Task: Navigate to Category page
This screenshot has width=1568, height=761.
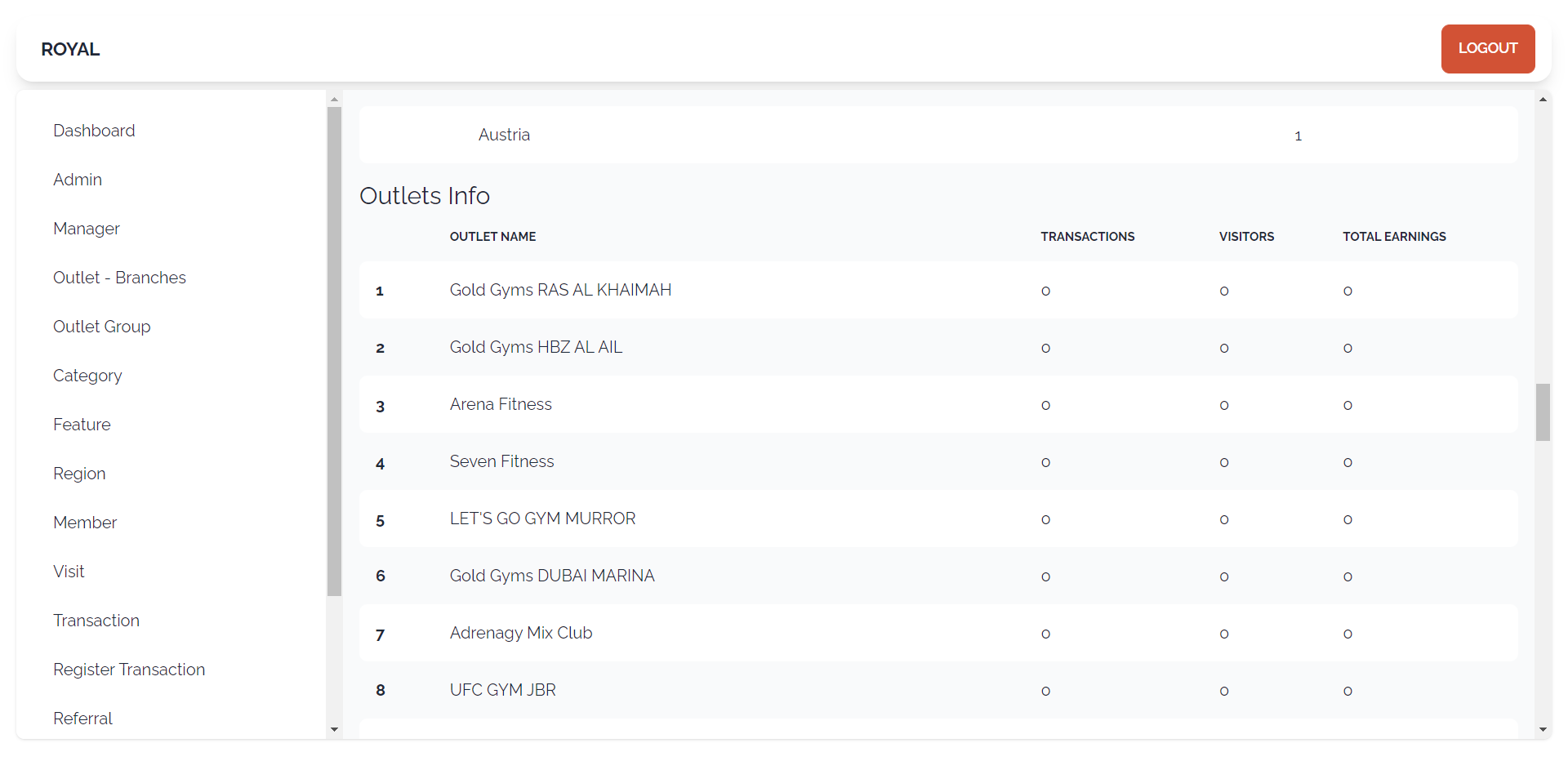Action: coord(87,376)
